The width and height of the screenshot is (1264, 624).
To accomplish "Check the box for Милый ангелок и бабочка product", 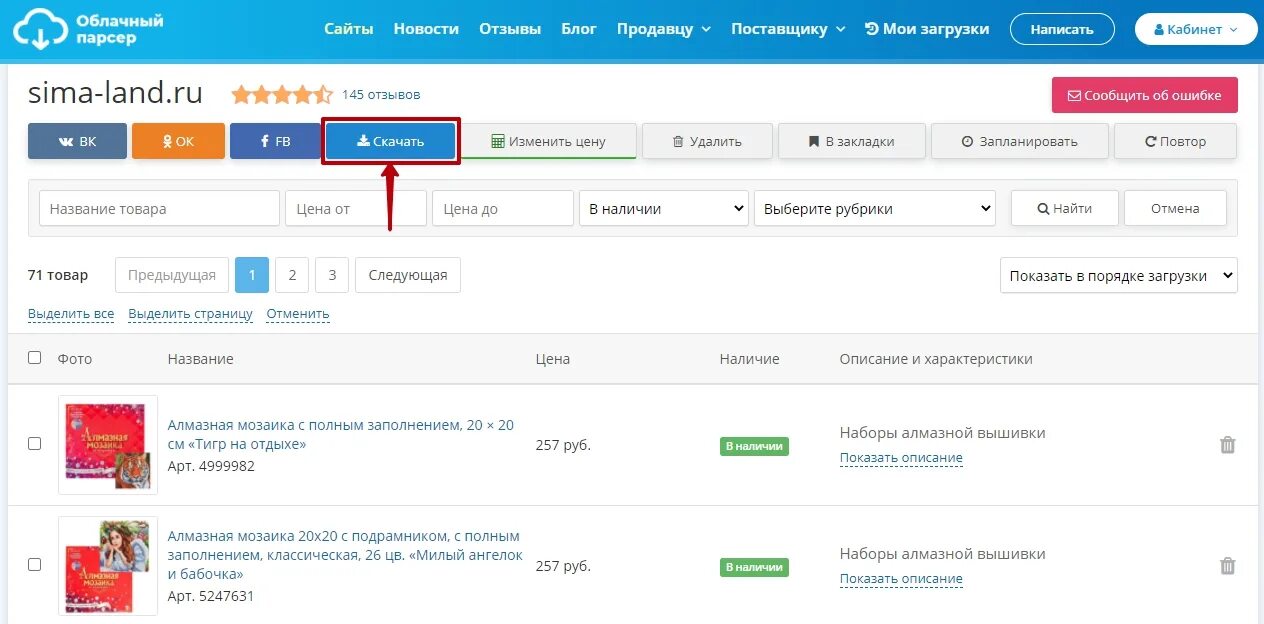I will click(35, 564).
